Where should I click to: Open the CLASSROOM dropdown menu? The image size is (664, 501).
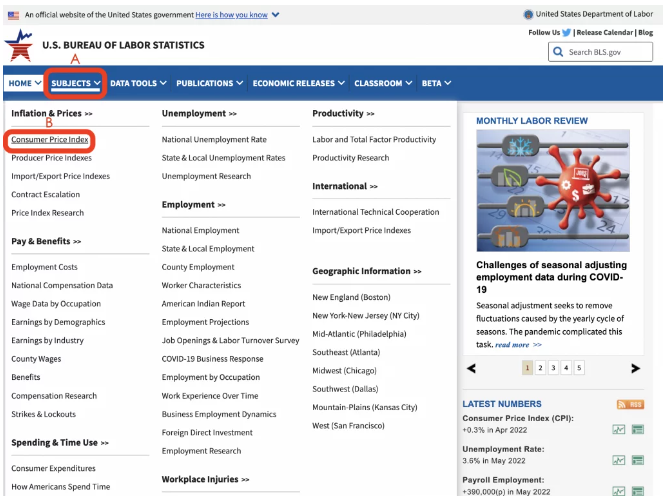point(383,83)
